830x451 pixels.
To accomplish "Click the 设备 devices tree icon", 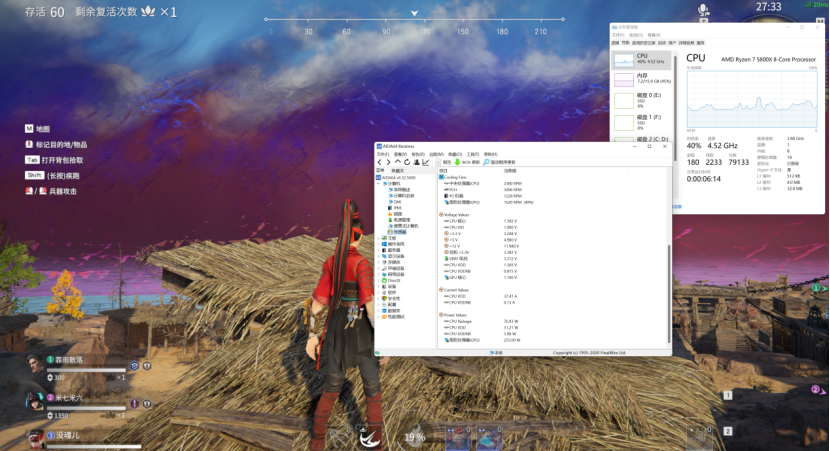I will [x=384, y=286].
